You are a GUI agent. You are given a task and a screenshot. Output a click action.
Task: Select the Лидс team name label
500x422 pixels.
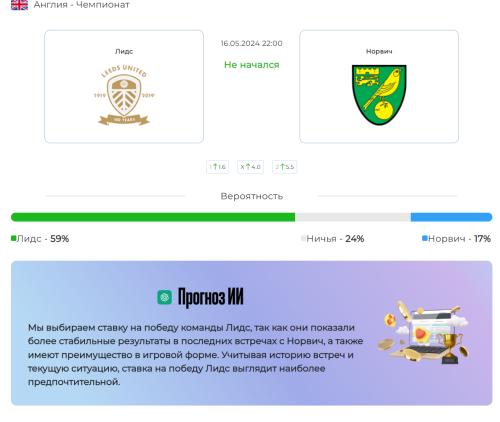[124, 51]
